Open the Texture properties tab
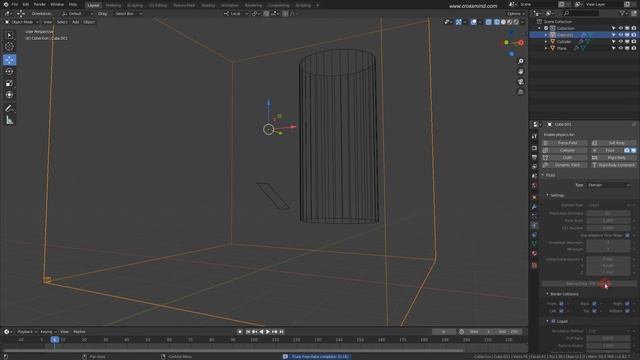The height and width of the screenshot is (360, 640). pyautogui.click(x=534, y=265)
